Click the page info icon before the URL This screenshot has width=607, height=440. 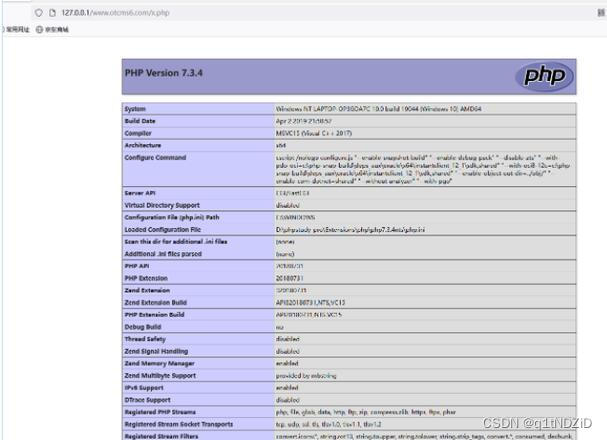52,13
